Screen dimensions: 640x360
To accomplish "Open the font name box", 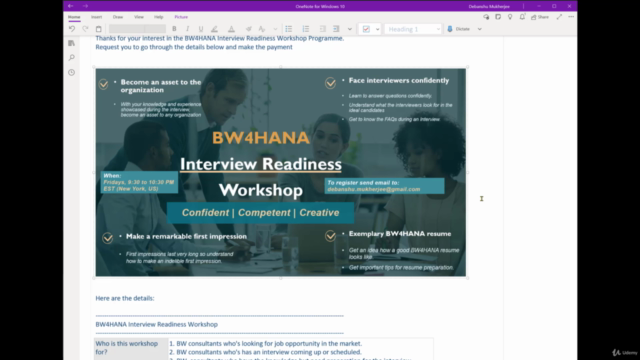I will (x=127, y=29).
